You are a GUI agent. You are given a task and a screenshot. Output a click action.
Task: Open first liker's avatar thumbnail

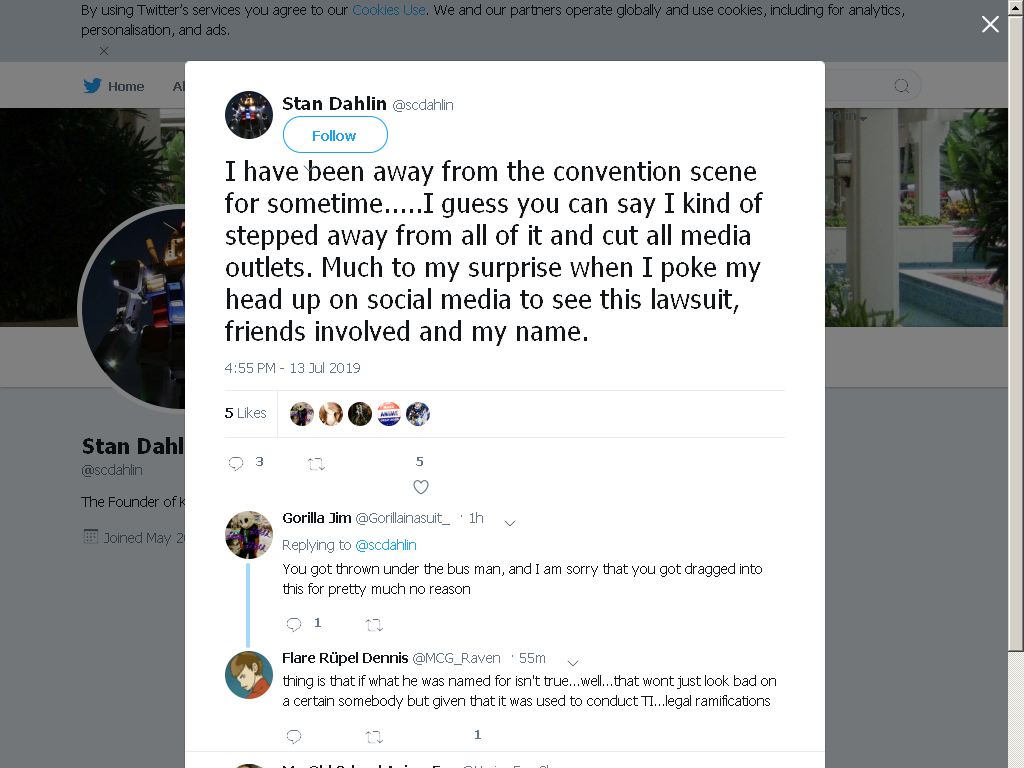point(302,414)
